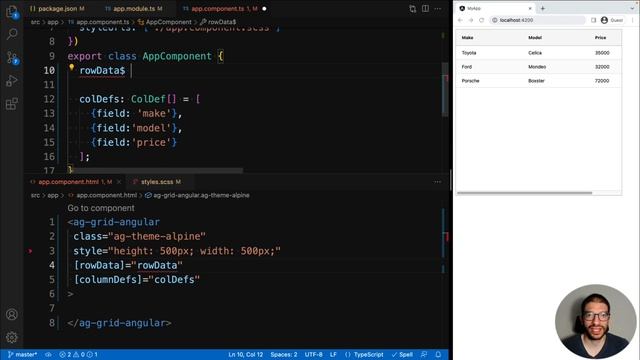
Task: Sort grid by Price column header
Action: click(600, 38)
